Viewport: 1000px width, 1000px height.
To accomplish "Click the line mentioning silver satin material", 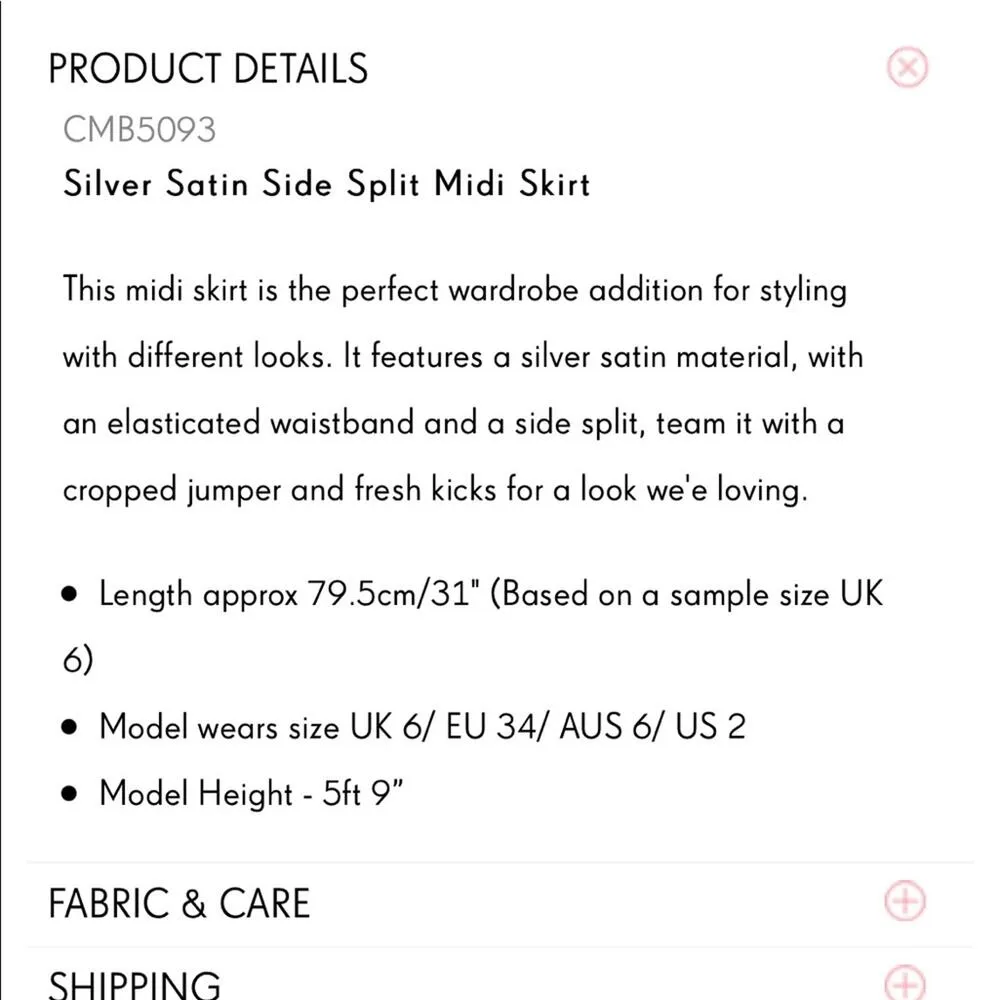I will (462, 357).
